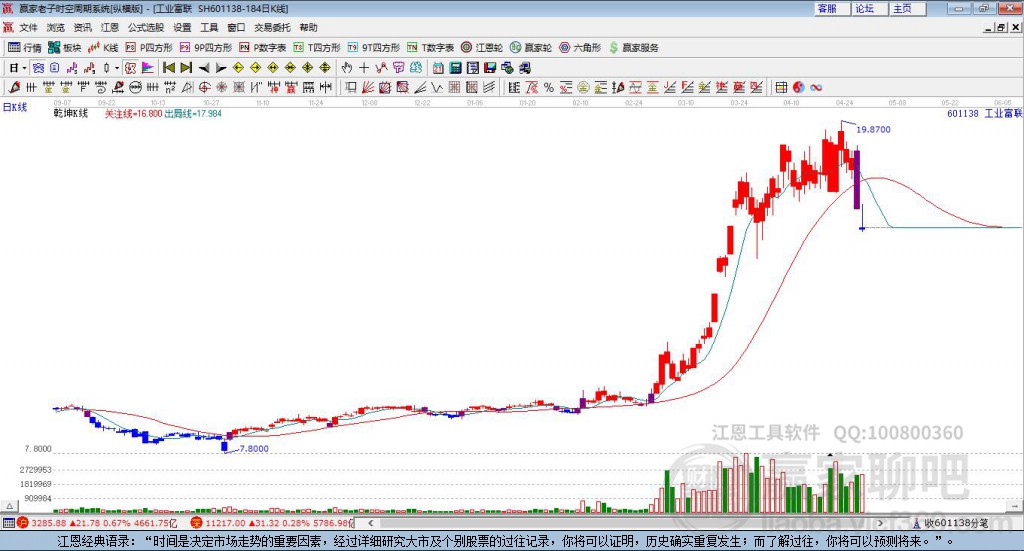Select the Gann fan red lines tool
This screenshot has height=551, width=1024.
click(x=368, y=87)
